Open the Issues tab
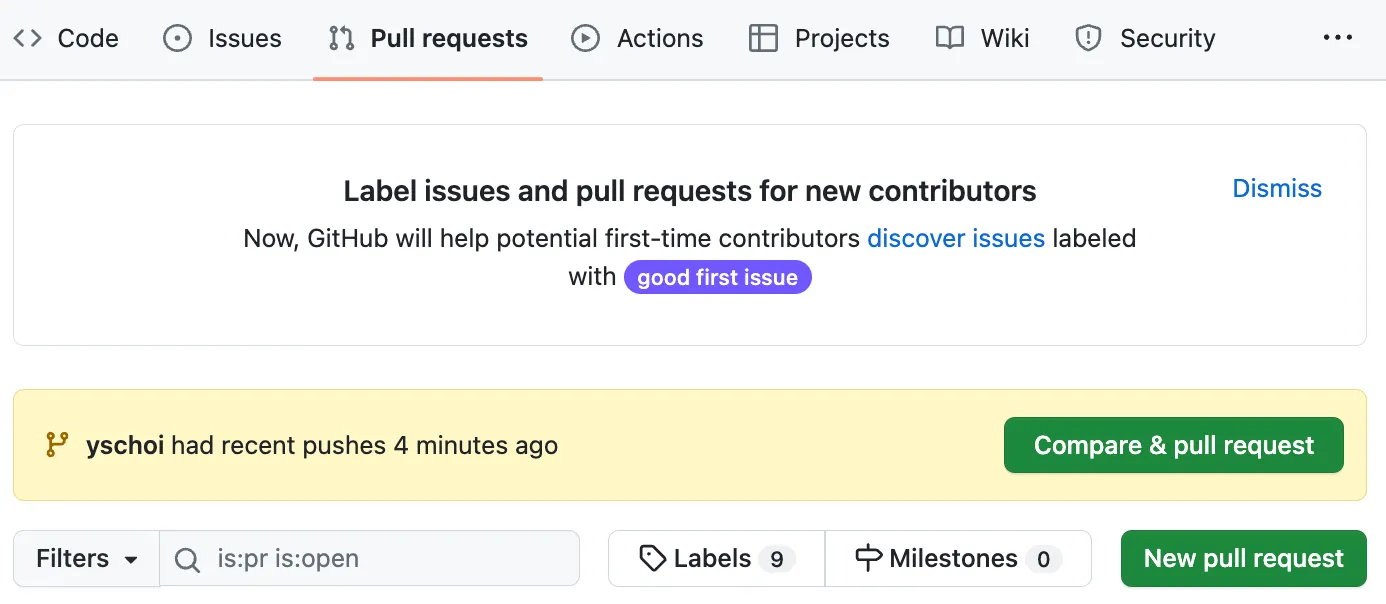This screenshot has width=1386, height=604. [244, 39]
